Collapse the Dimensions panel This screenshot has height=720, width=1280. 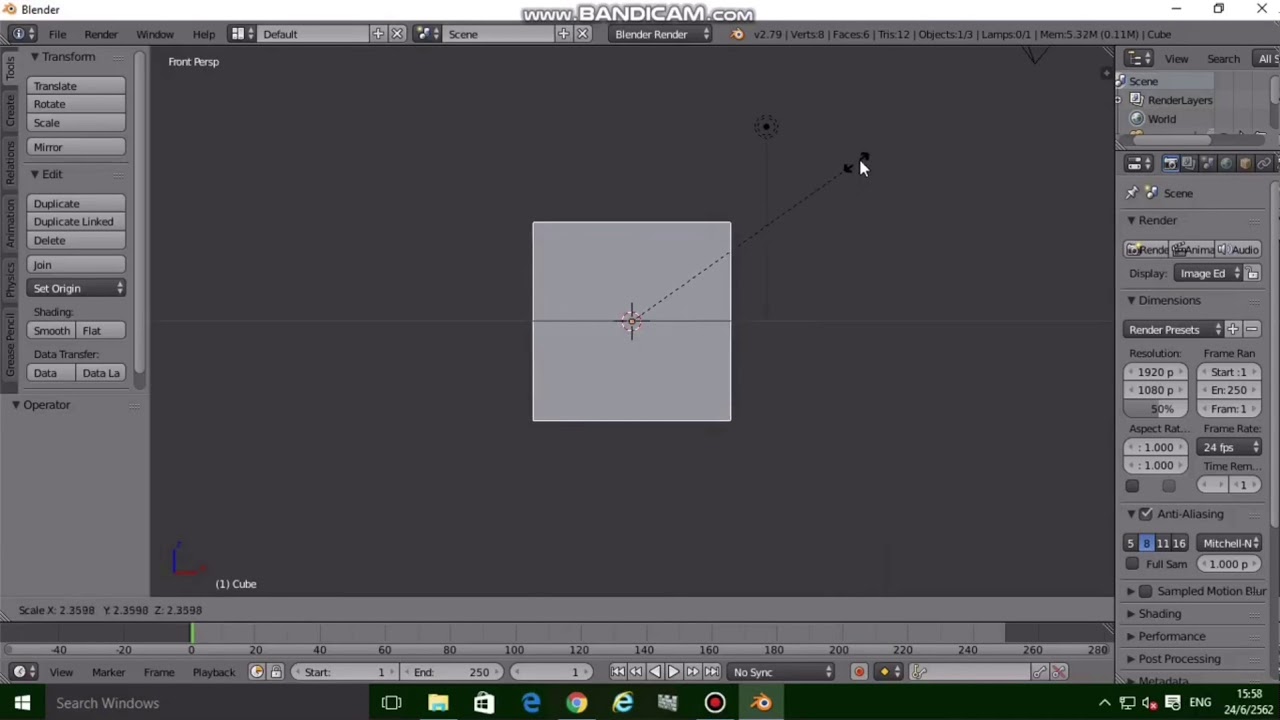(1131, 300)
